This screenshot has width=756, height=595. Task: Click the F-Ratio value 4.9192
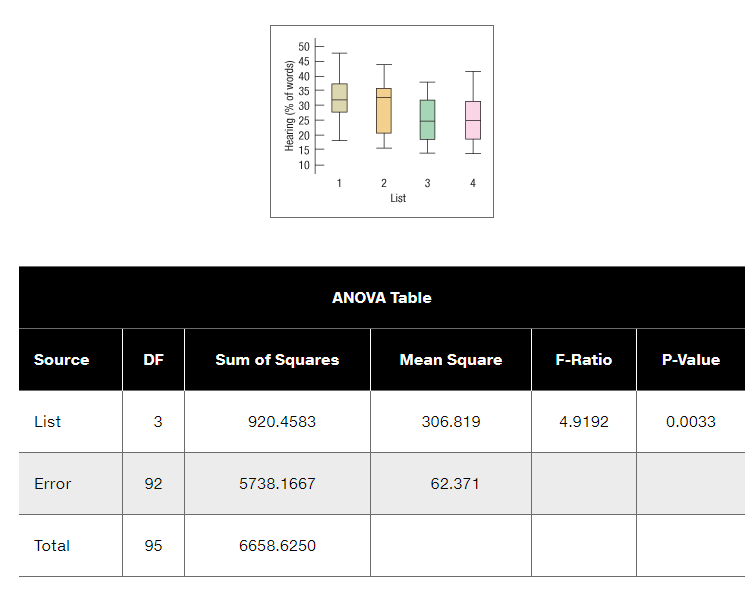pyautogui.click(x=584, y=421)
